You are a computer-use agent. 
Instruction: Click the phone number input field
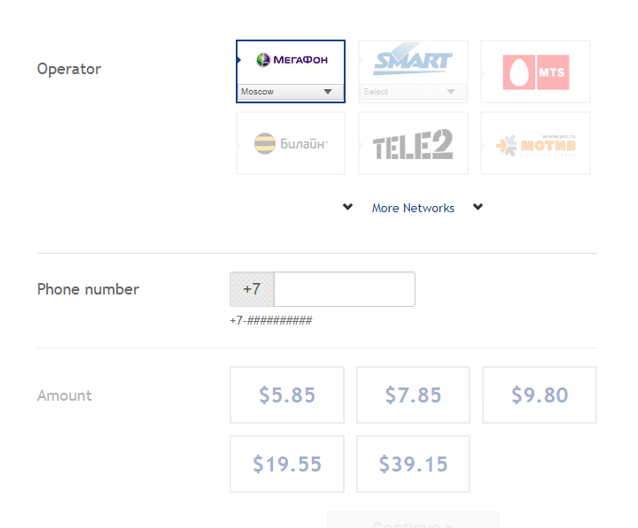point(344,290)
